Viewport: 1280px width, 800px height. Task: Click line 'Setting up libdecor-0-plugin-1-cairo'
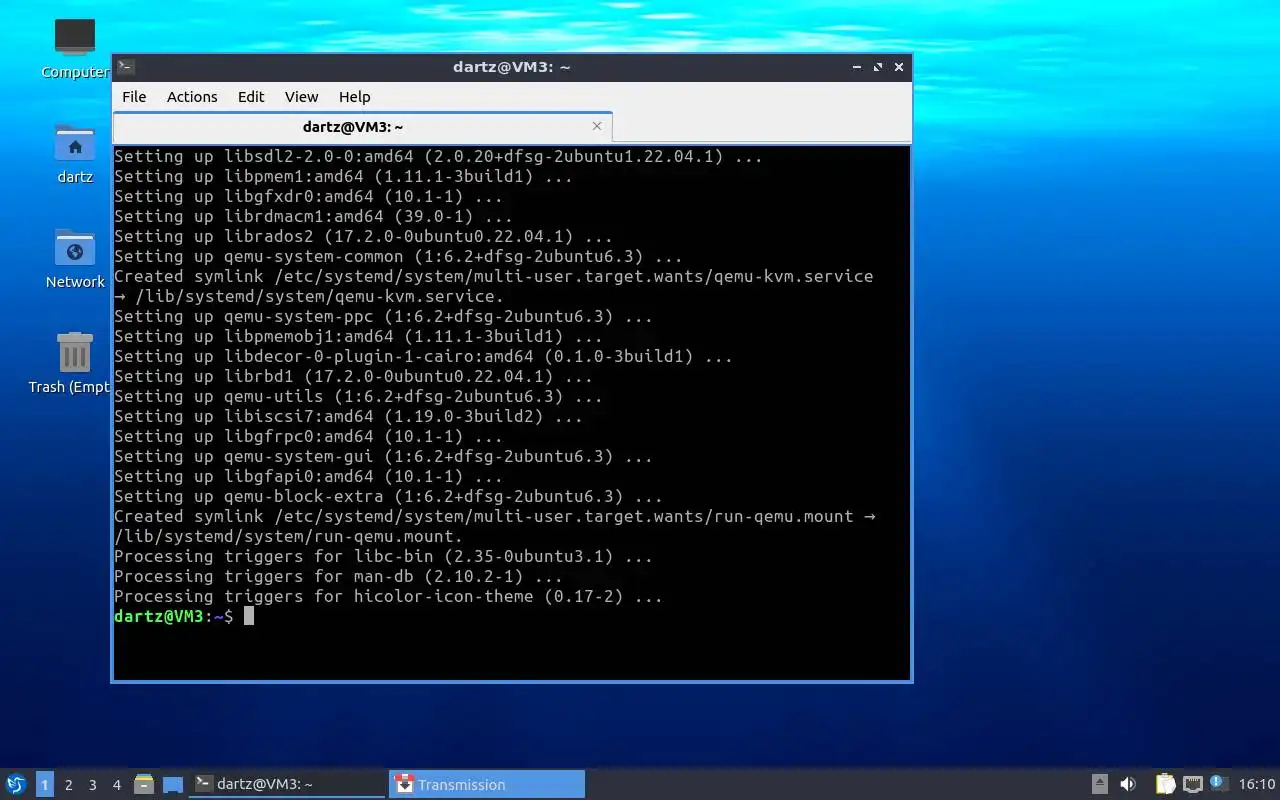coord(423,356)
